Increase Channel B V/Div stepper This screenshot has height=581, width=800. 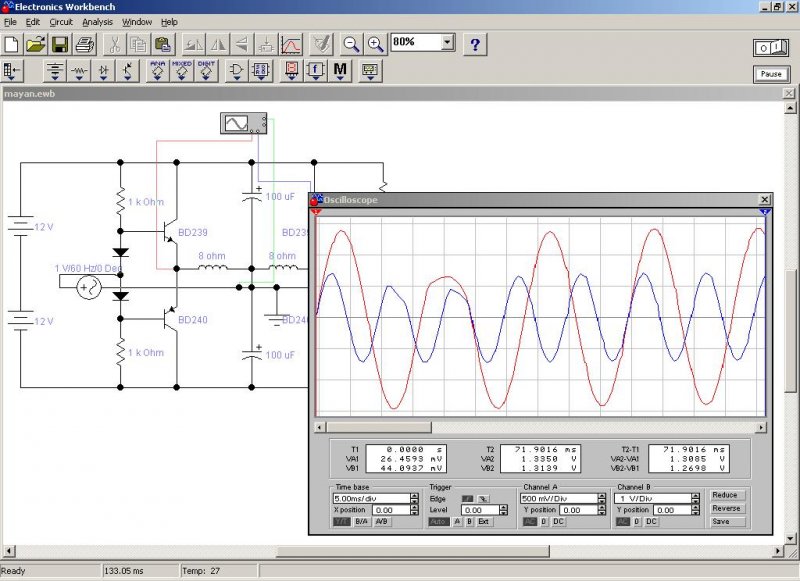697,495
